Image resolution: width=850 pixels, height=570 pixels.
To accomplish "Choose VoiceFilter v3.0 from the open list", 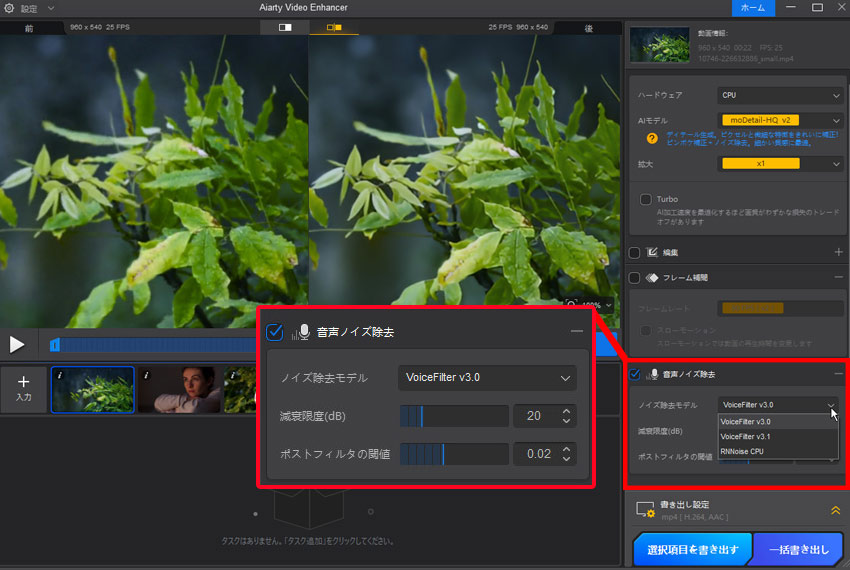I will tap(778, 421).
